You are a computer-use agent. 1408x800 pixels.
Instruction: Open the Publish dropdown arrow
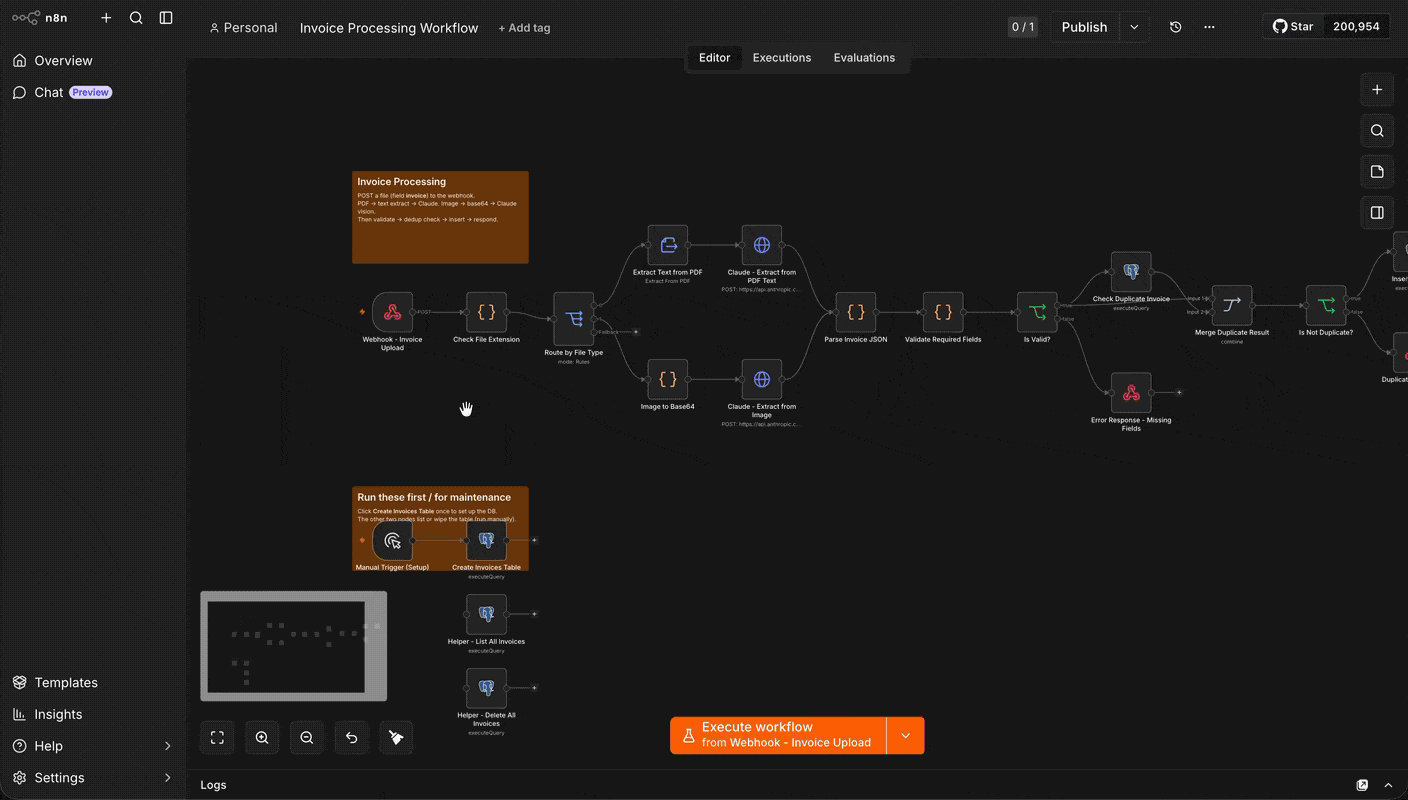1134,27
